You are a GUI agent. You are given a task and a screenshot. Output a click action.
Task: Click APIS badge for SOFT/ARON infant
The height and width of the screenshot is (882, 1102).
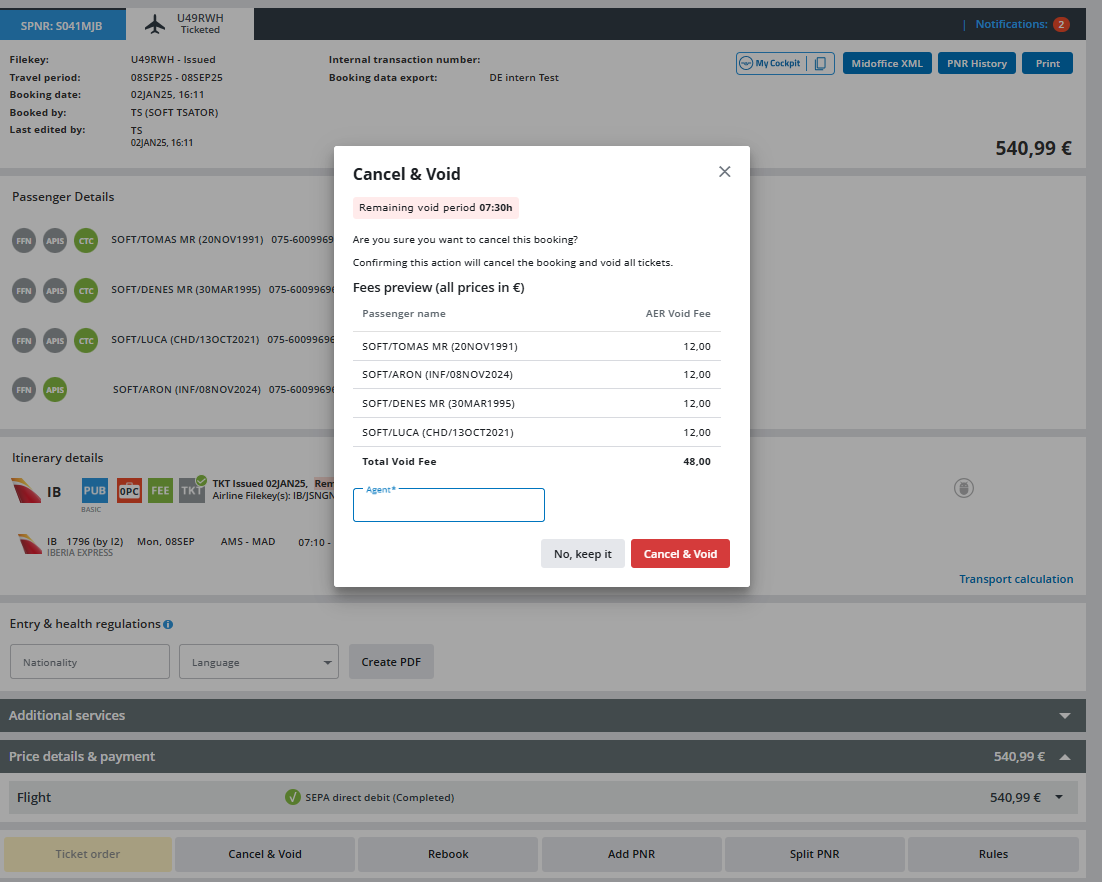(56, 389)
